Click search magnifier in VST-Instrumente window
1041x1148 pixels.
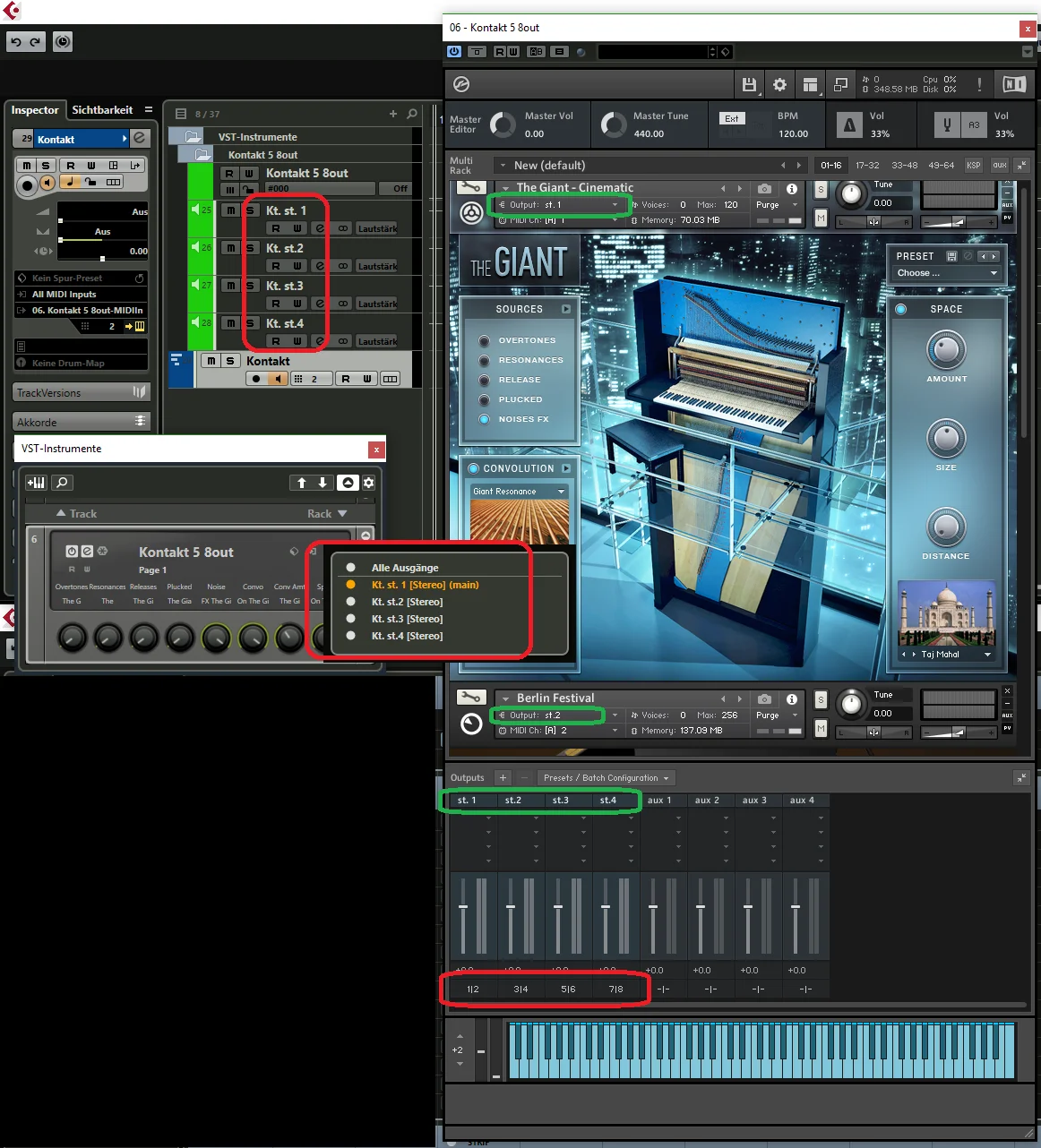tap(62, 483)
